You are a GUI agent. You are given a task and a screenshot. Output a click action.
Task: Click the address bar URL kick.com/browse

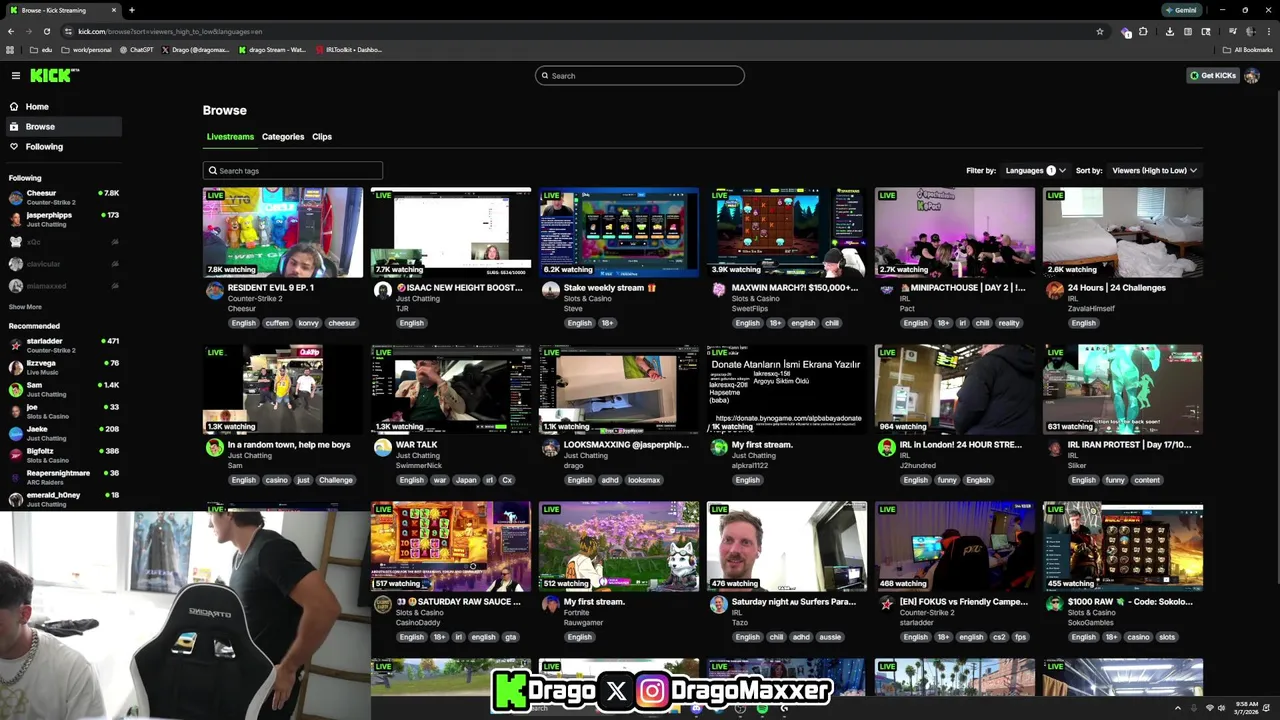170,31
